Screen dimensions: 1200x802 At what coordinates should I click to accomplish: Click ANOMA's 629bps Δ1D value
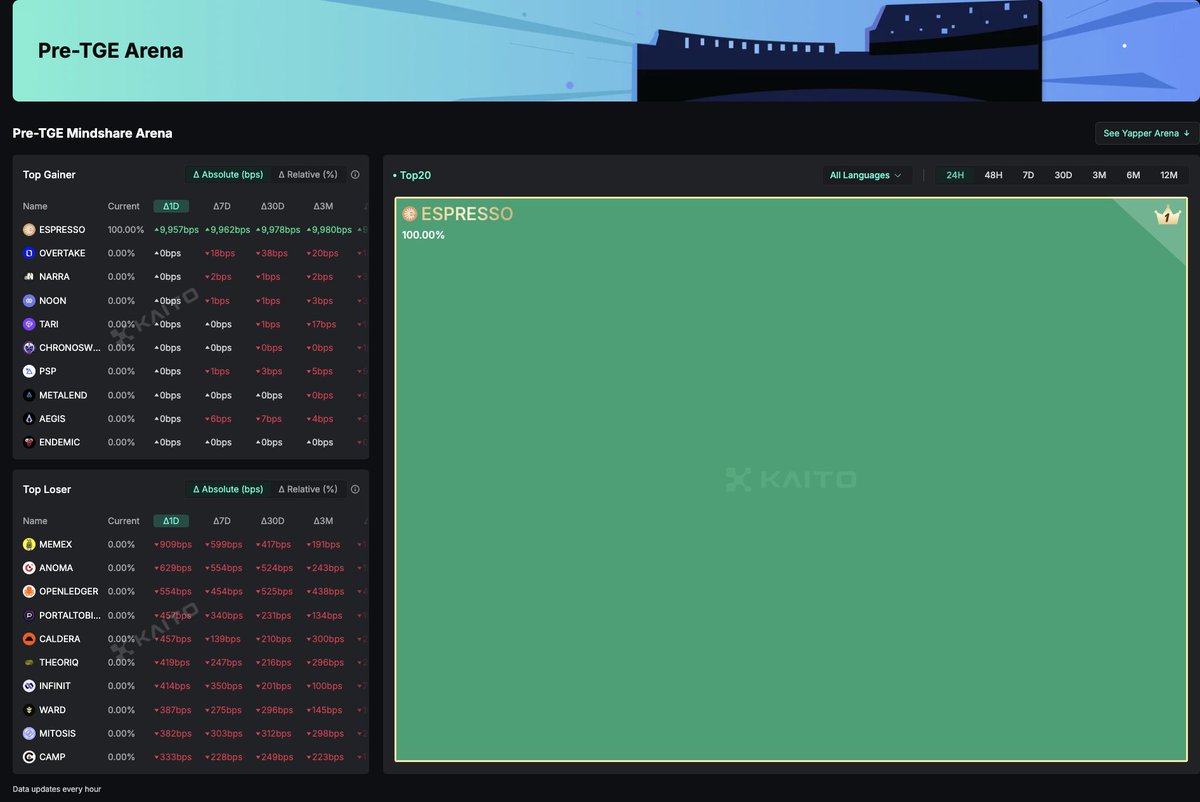tap(173, 568)
